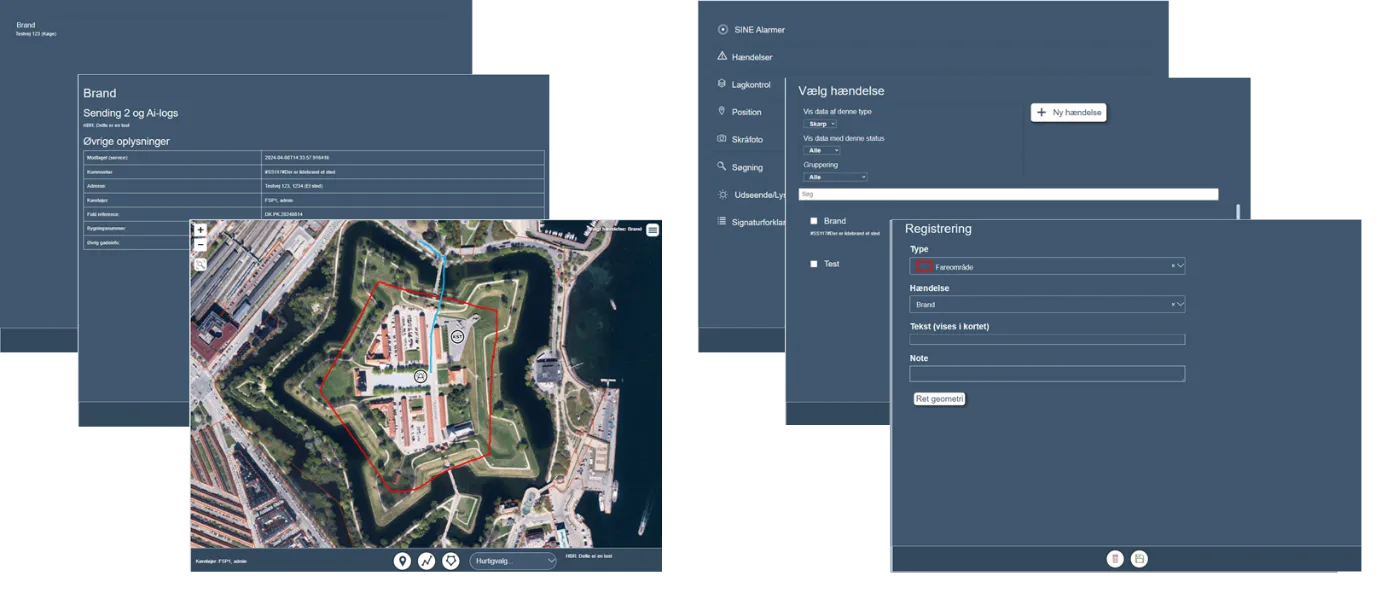Activate the magnifier zoom tool on the map
Screen dimensions: 1387x599
point(200,265)
